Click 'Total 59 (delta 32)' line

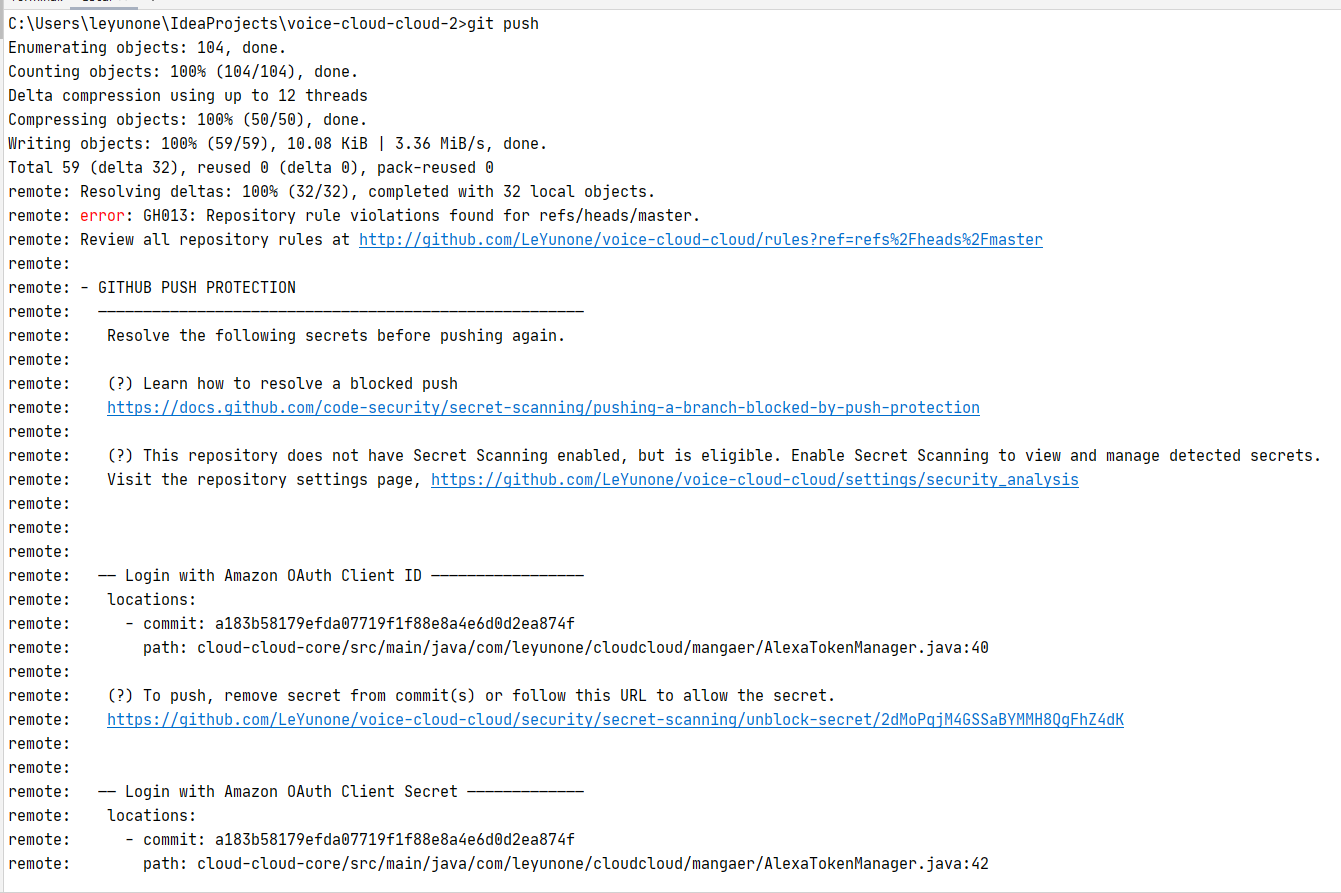point(251,168)
